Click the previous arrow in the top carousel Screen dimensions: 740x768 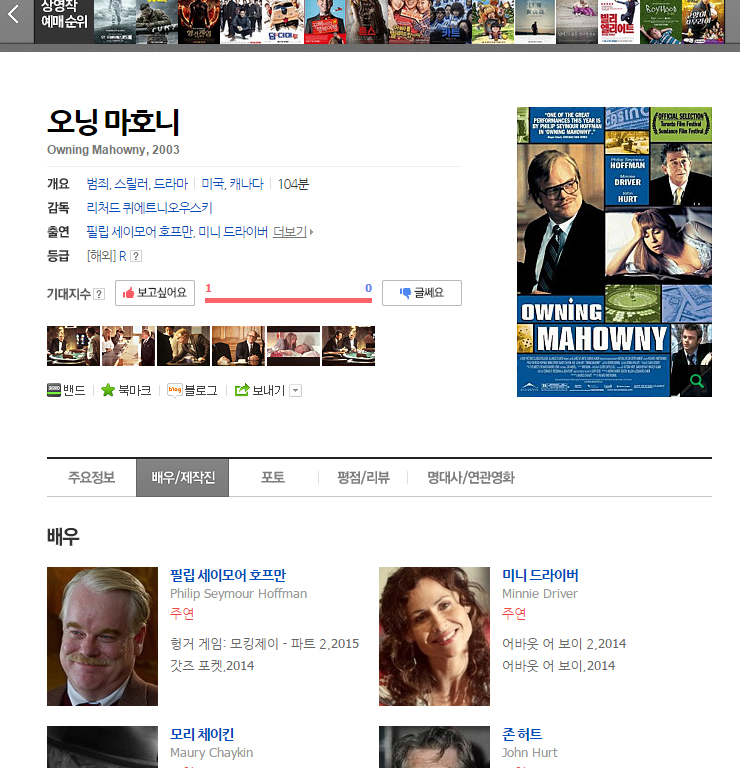(x=14, y=16)
